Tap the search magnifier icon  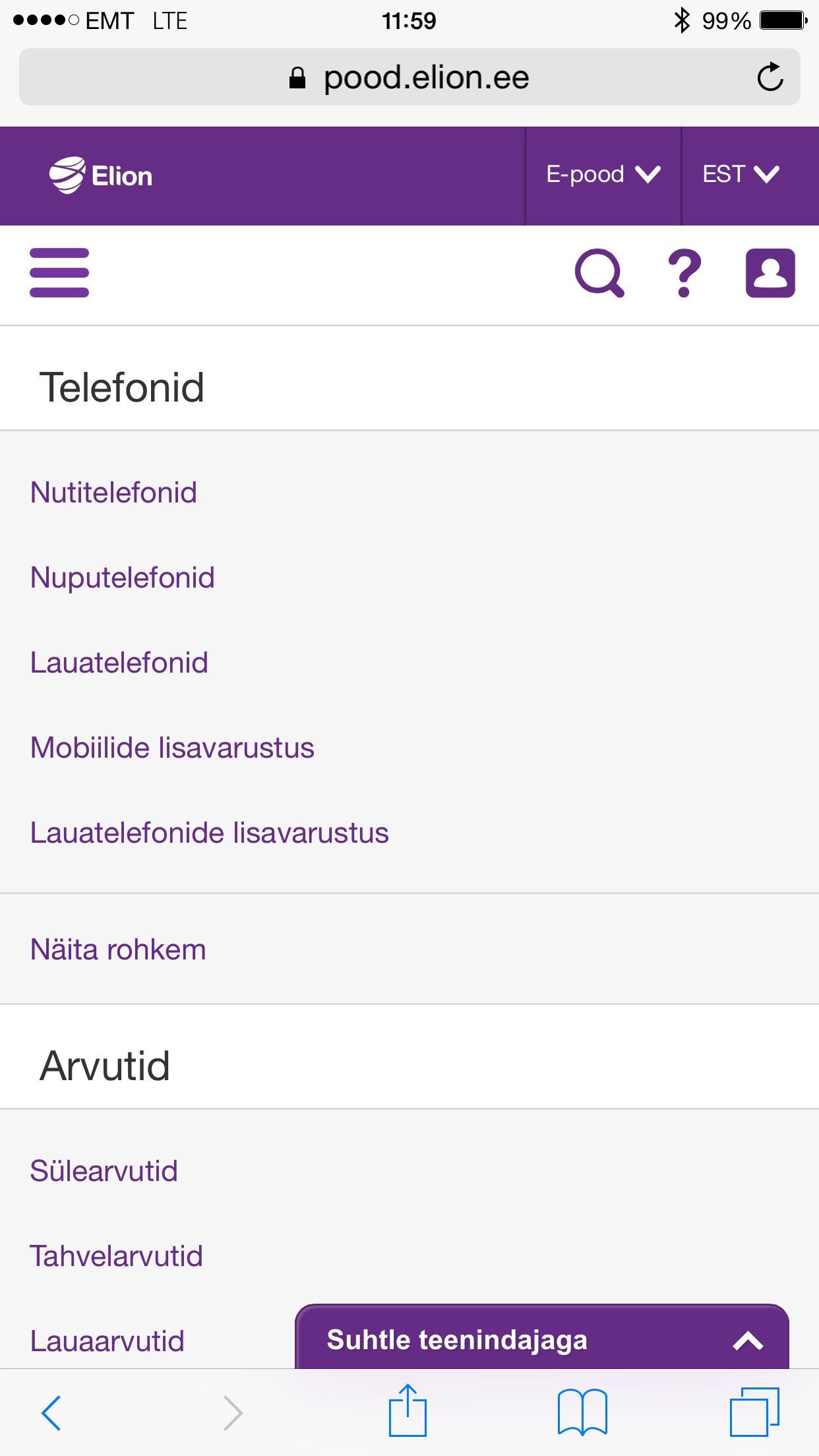(599, 273)
